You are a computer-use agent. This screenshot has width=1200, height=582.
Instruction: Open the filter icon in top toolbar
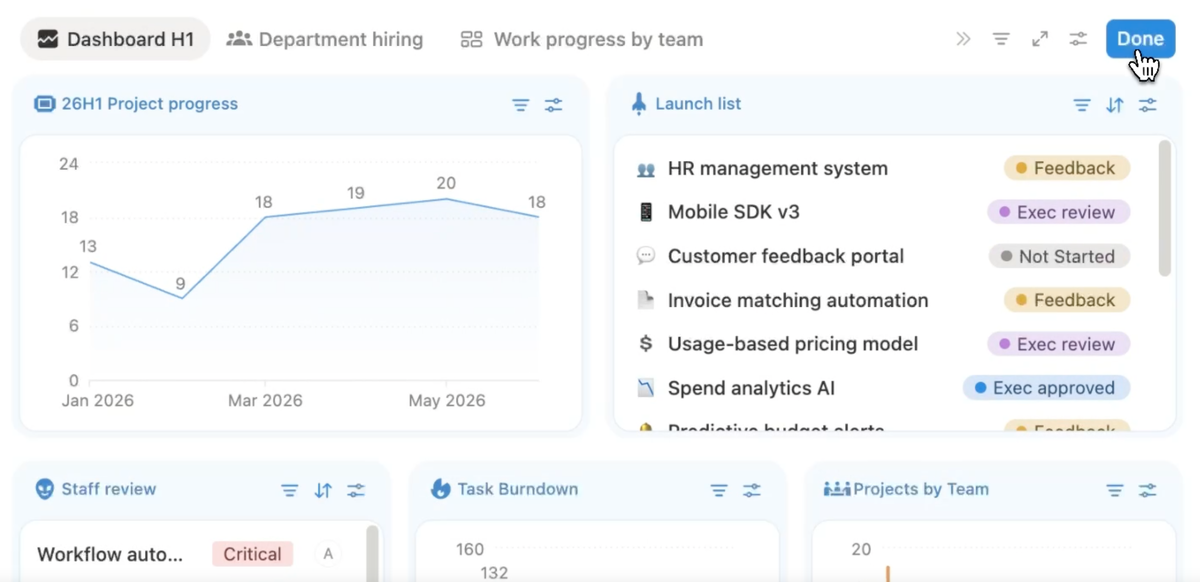[x=1001, y=39]
